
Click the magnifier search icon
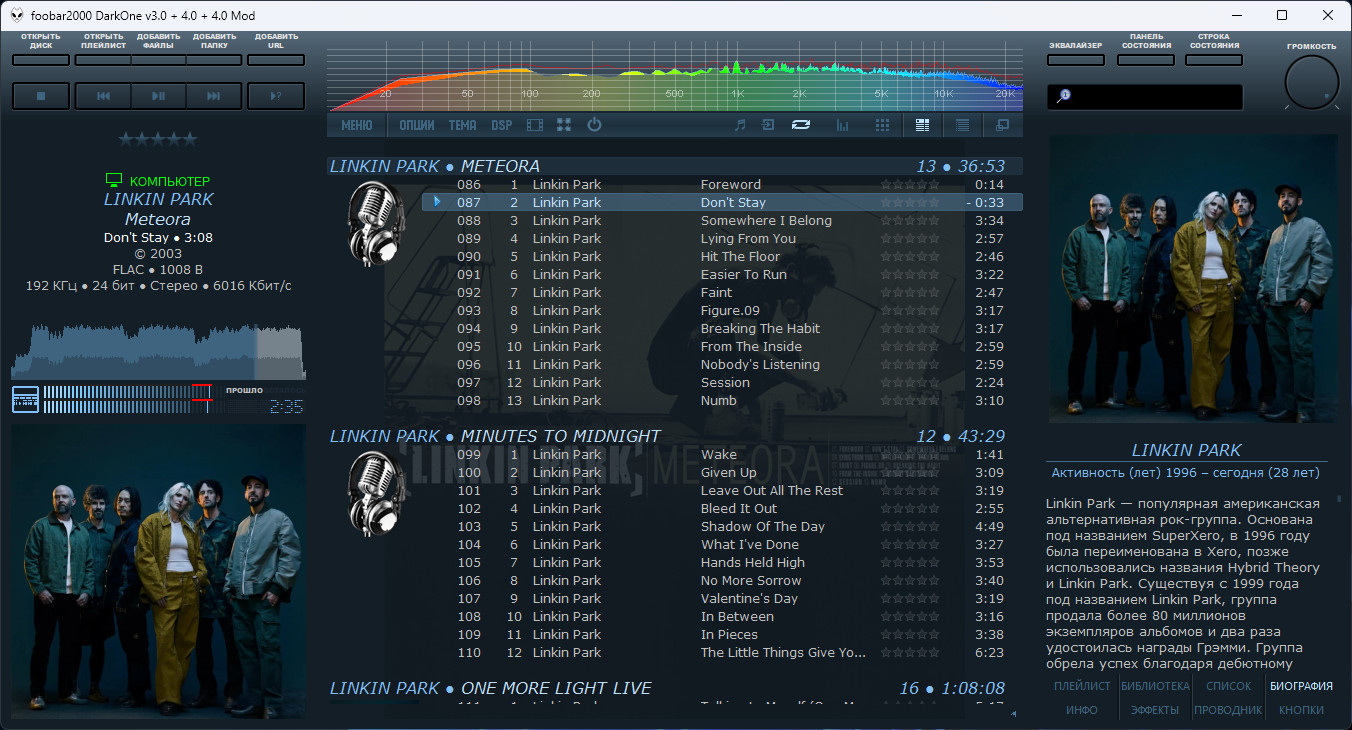pos(1064,95)
